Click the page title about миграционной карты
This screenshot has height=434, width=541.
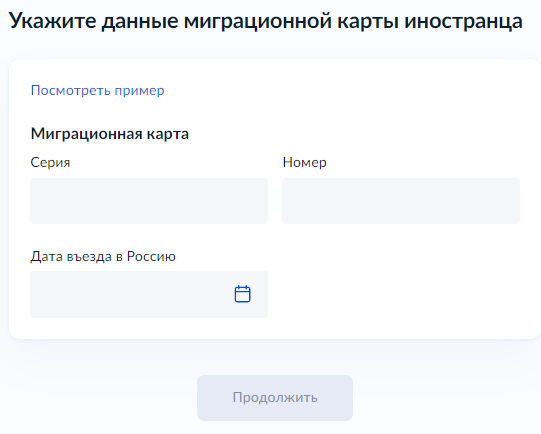tap(266, 21)
